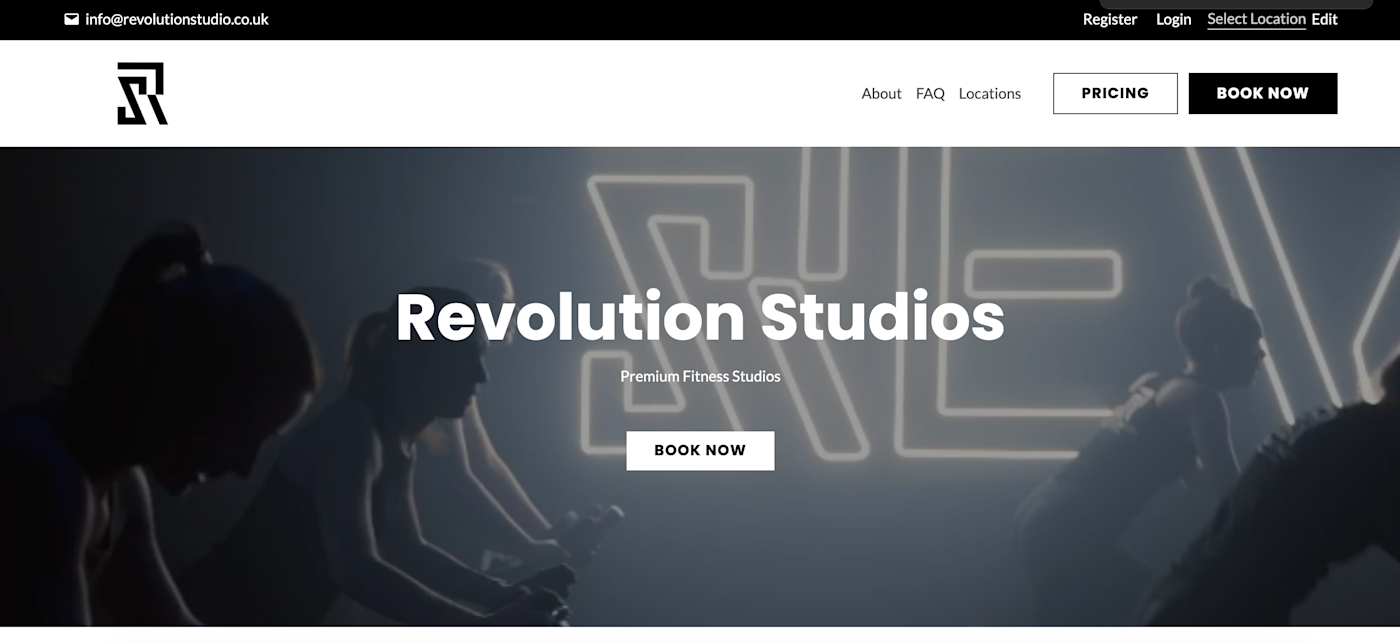
Task: Click the Revolution Studios logo icon
Action: click(142, 93)
